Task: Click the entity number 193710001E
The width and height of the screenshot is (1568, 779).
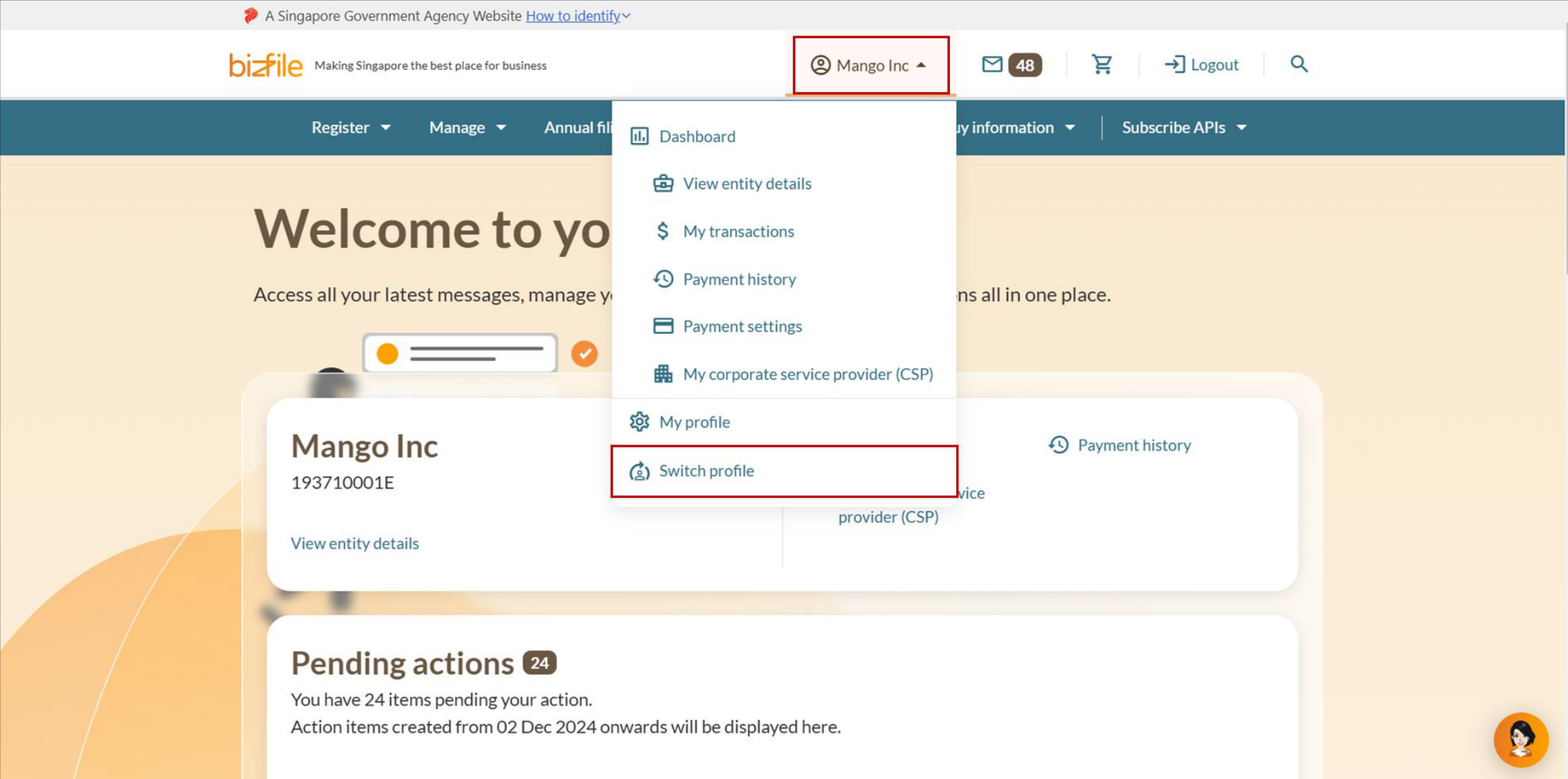Action: pos(342,483)
